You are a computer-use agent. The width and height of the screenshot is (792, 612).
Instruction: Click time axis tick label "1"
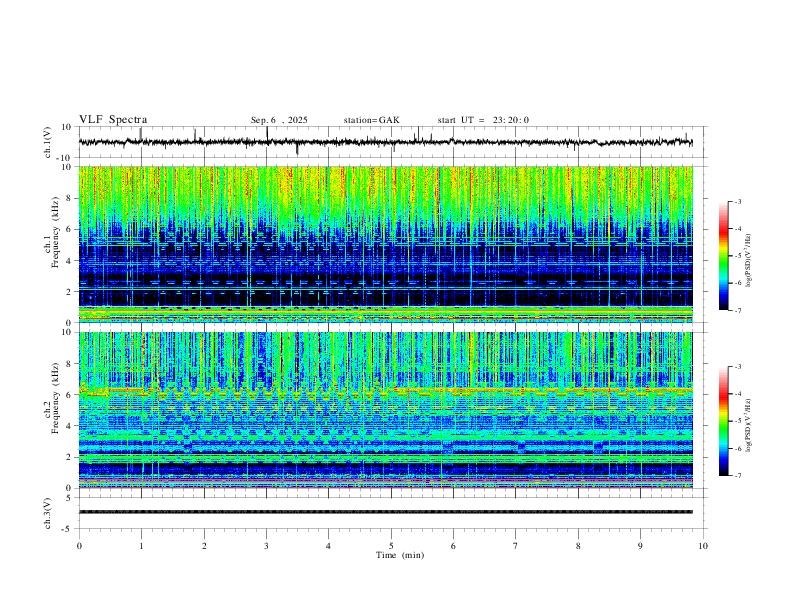(141, 546)
